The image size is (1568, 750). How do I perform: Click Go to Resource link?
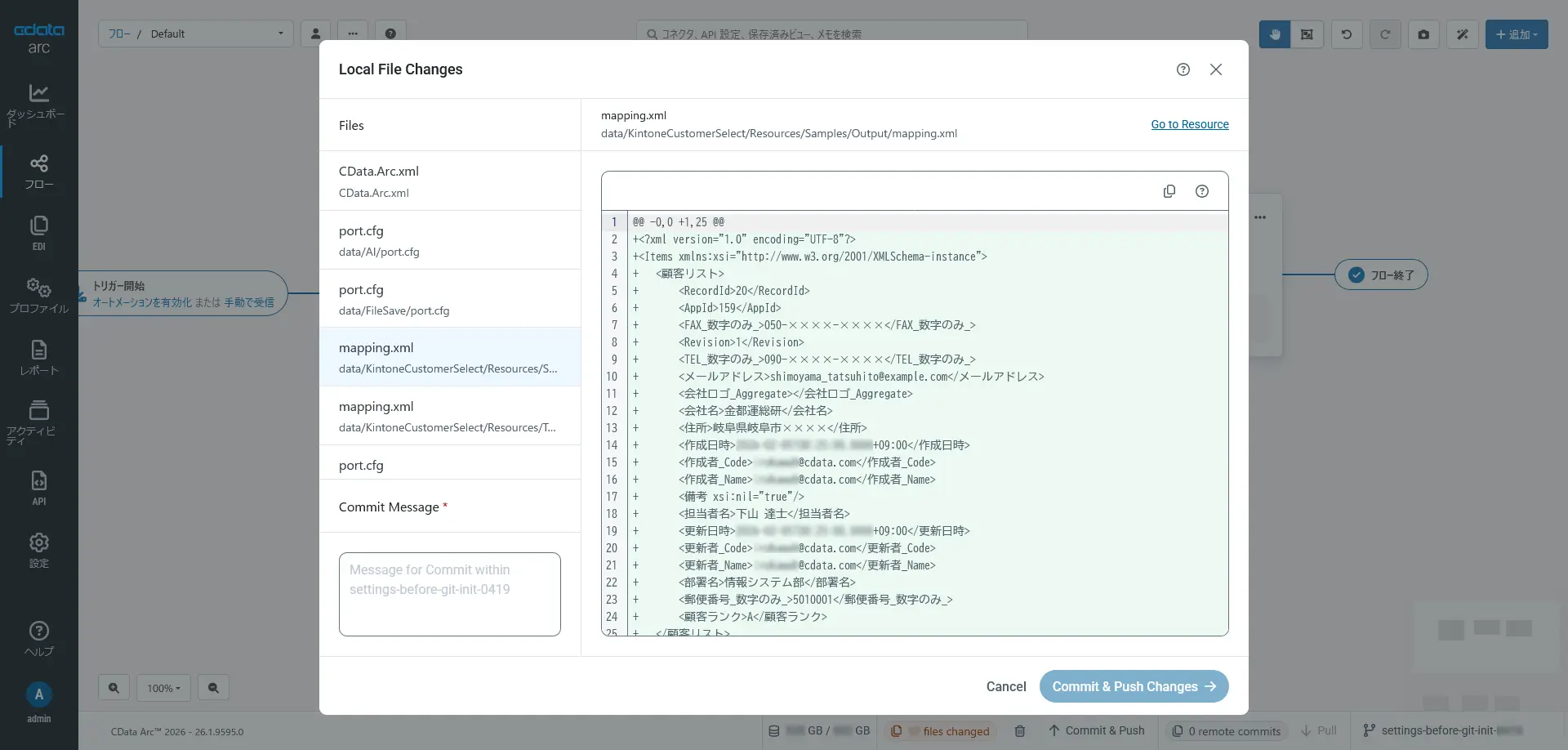pyautogui.click(x=1188, y=124)
